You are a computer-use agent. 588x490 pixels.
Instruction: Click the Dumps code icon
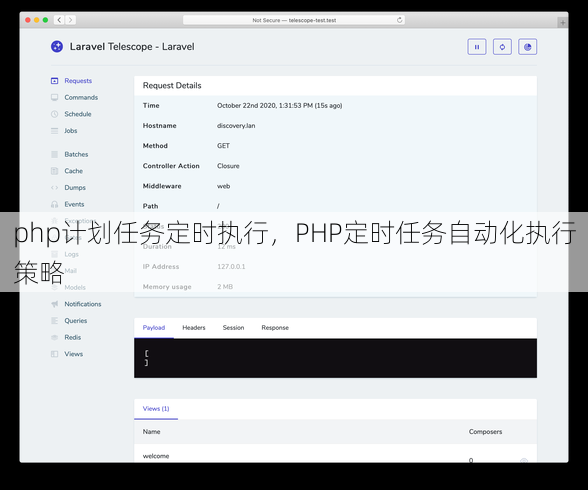(x=54, y=187)
